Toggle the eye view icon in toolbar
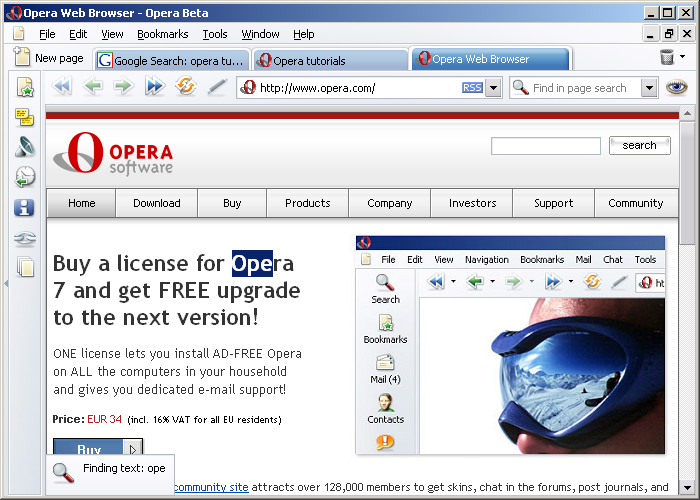The height and width of the screenshot is (500, 700). tap(677, 87)
